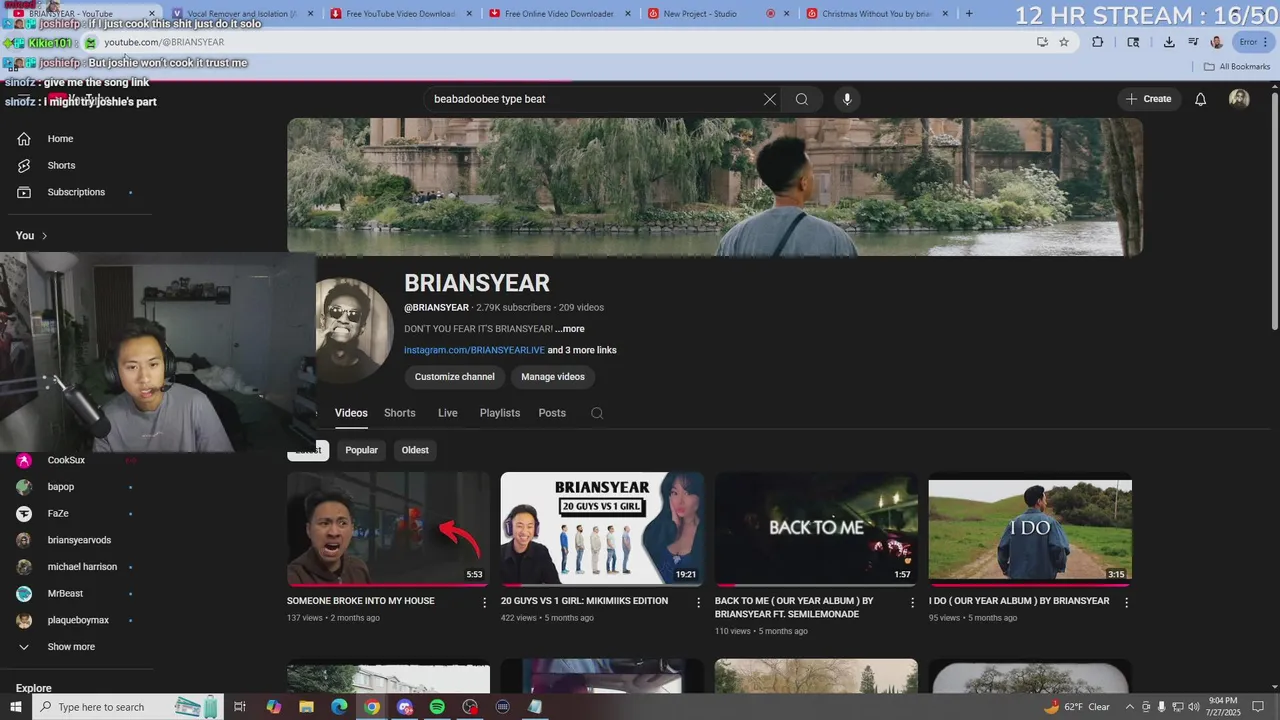Expand the You section in sidebar

point(32,236)
